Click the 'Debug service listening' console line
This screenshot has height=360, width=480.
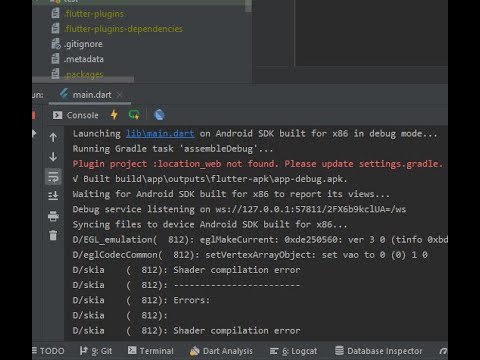click(x=239, y=209)
